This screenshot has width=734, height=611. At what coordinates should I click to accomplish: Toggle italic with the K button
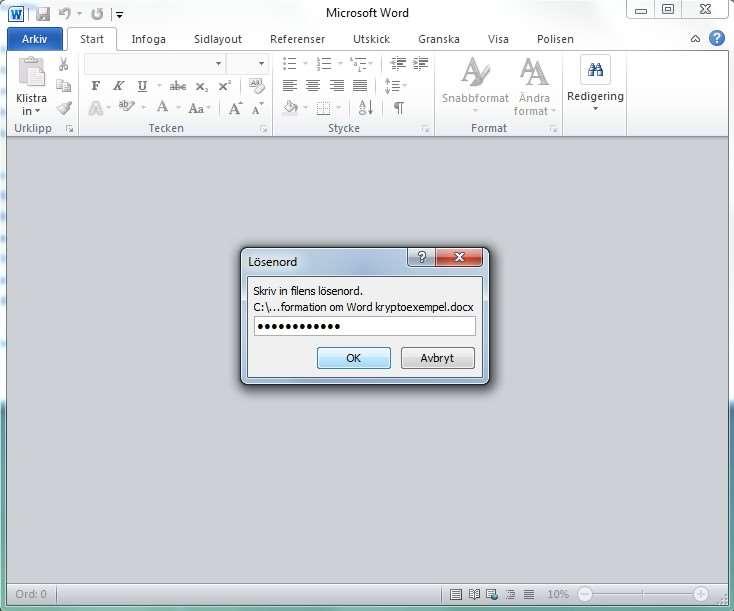[x=119, y=86]
